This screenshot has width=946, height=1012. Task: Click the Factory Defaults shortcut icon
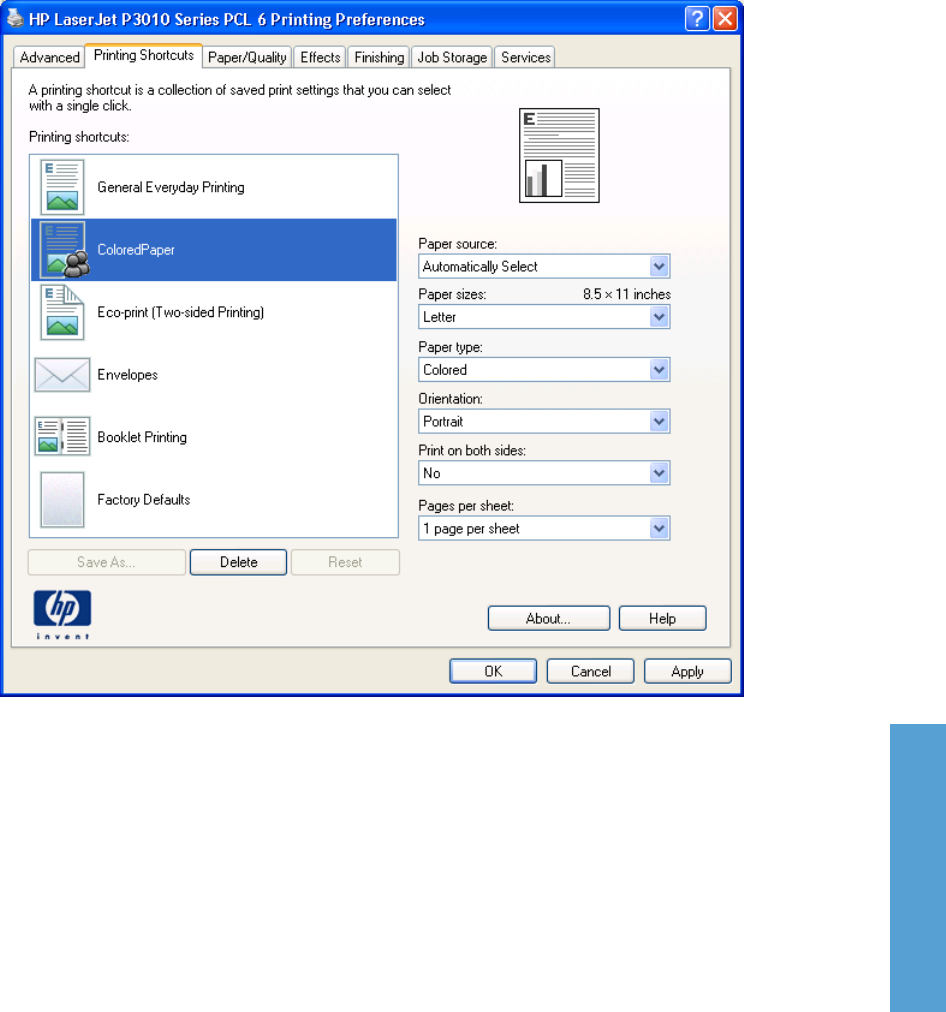[x=62, y=500]
